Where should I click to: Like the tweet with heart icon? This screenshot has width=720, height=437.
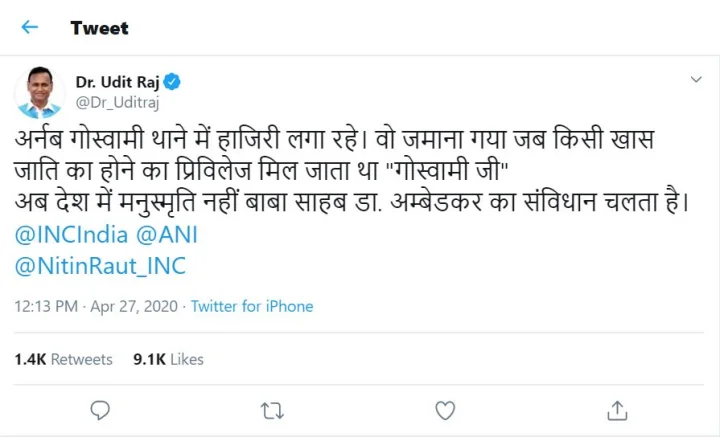tap(445, 410)
